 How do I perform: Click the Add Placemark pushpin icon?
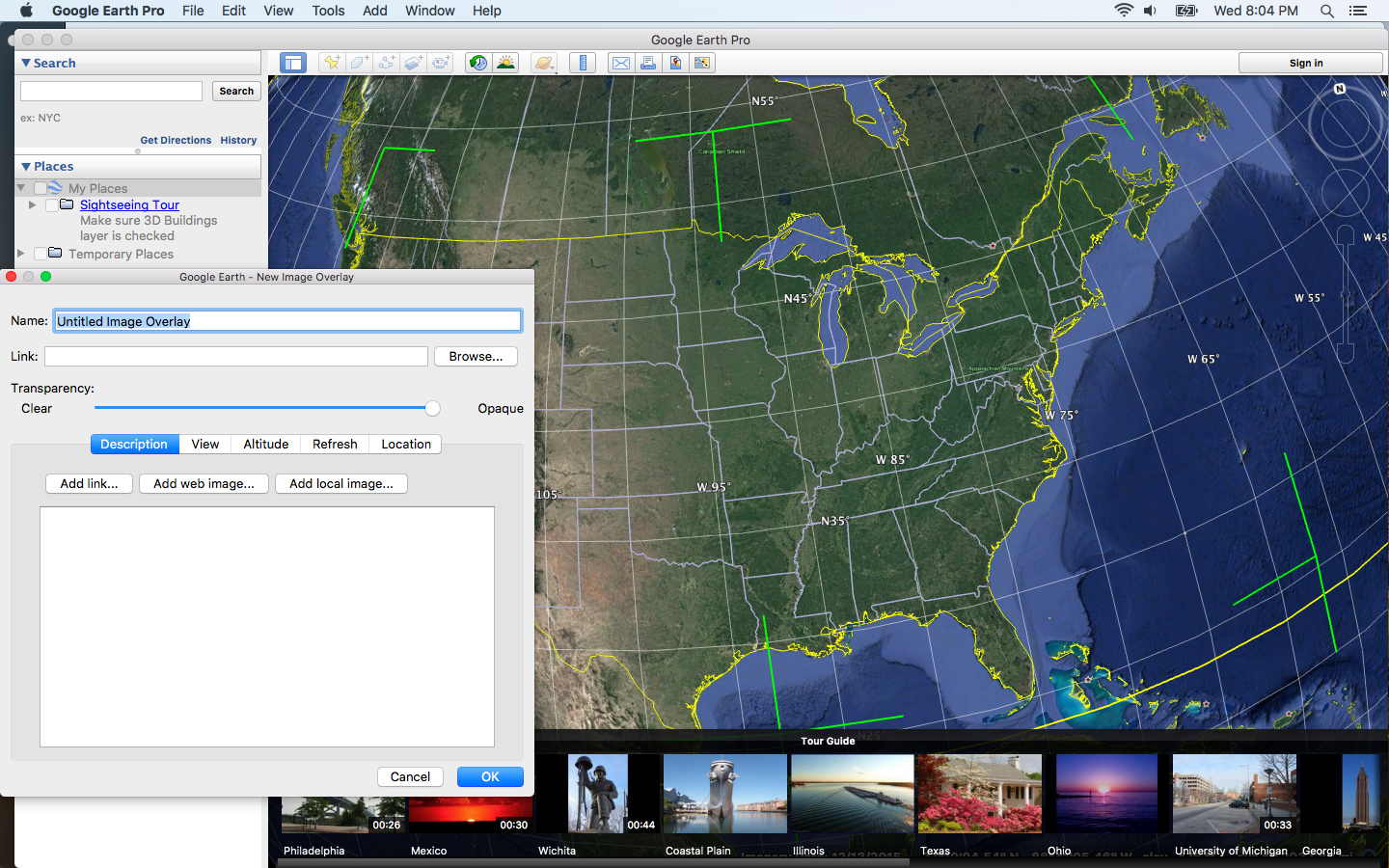[332, 63]
